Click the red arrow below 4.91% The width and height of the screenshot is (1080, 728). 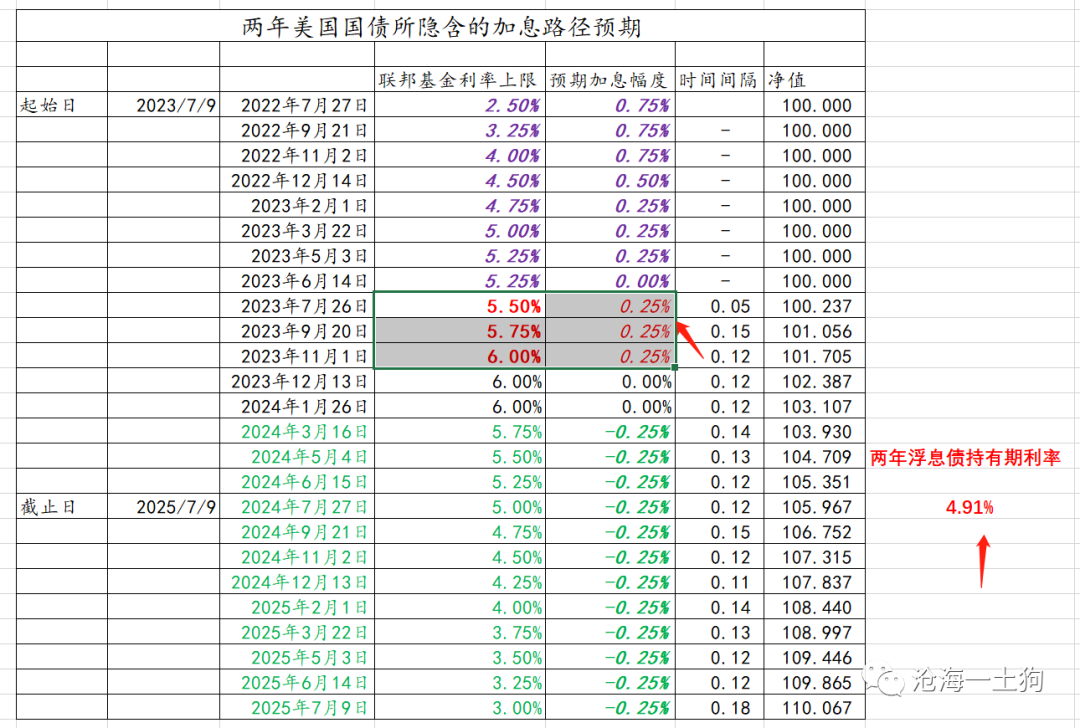(x=984, y=561)
